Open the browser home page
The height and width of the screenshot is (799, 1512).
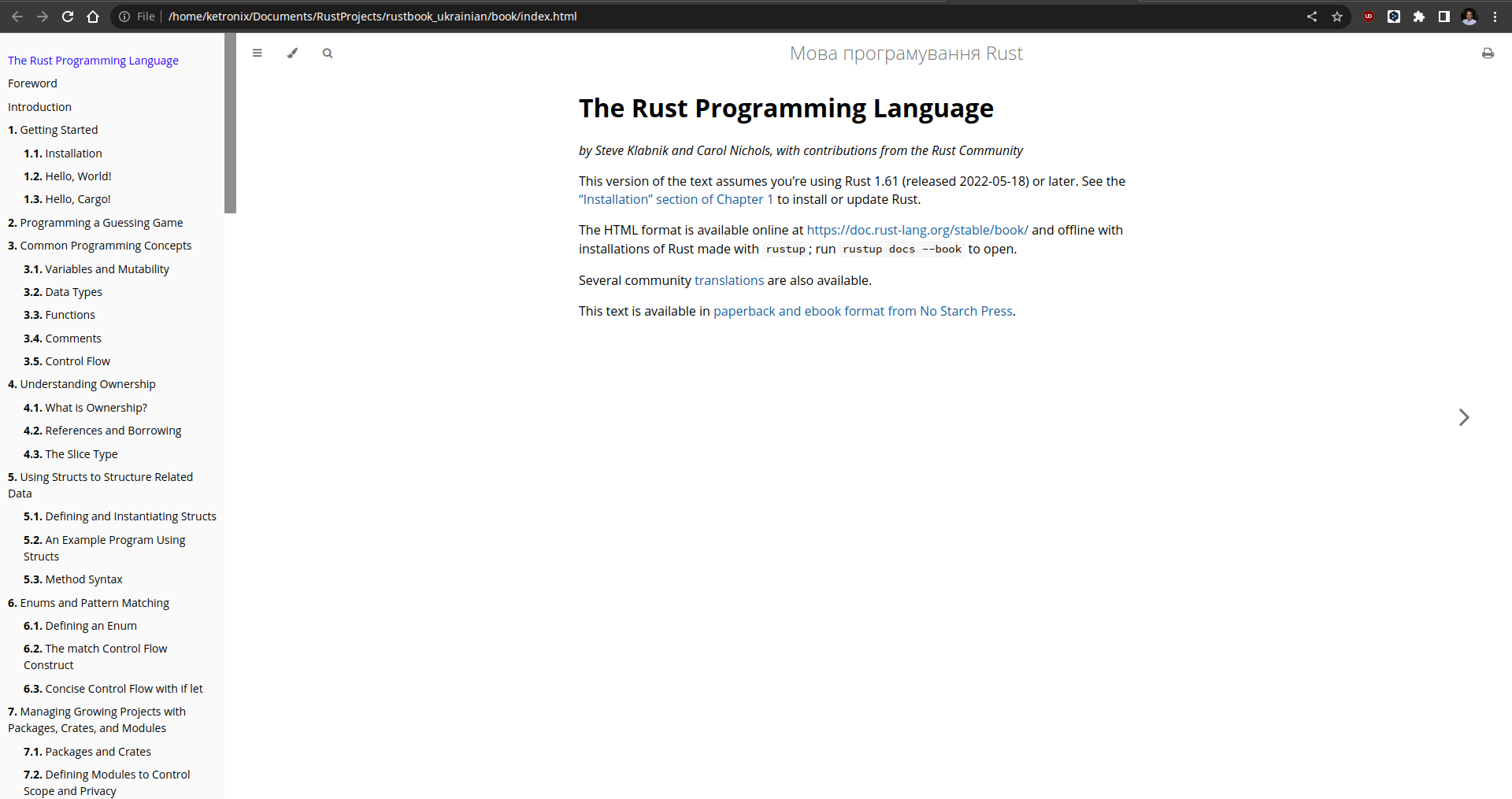tap(93, 17)
